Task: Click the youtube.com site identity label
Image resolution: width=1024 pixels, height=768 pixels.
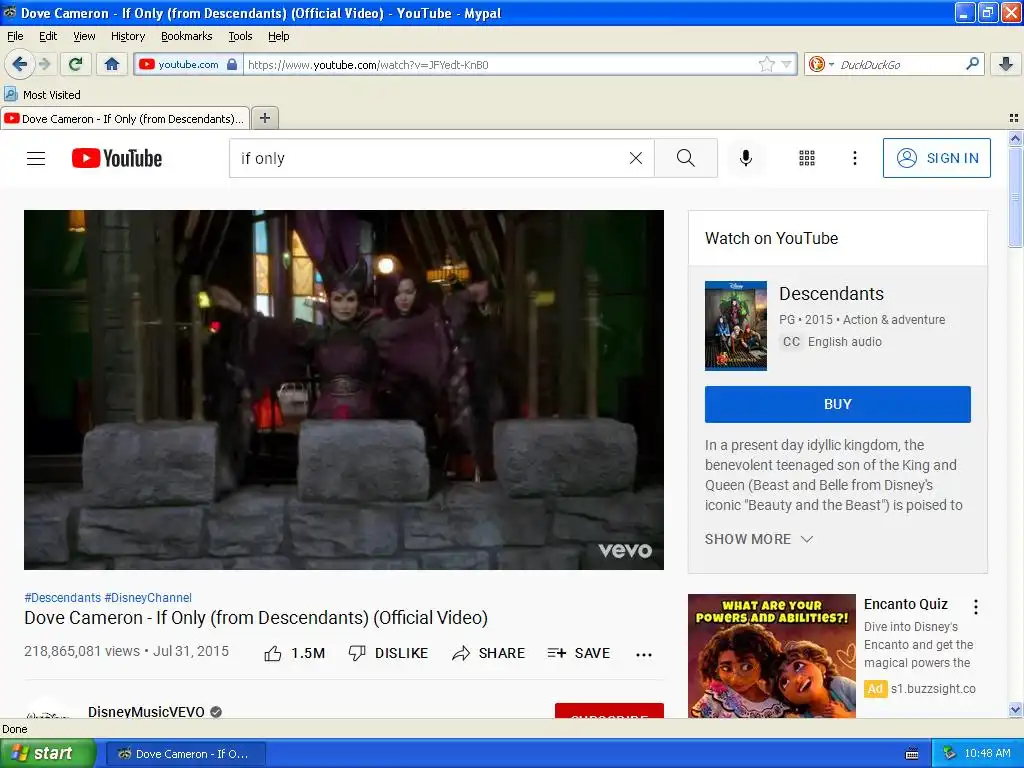Action: 188,64
